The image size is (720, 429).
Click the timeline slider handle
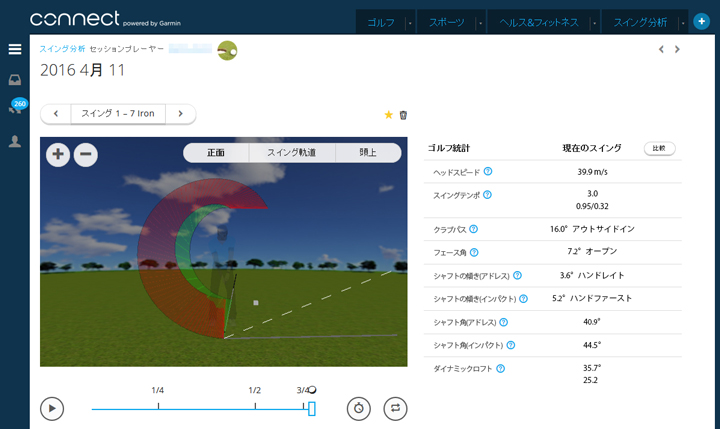tap(311, 408)
